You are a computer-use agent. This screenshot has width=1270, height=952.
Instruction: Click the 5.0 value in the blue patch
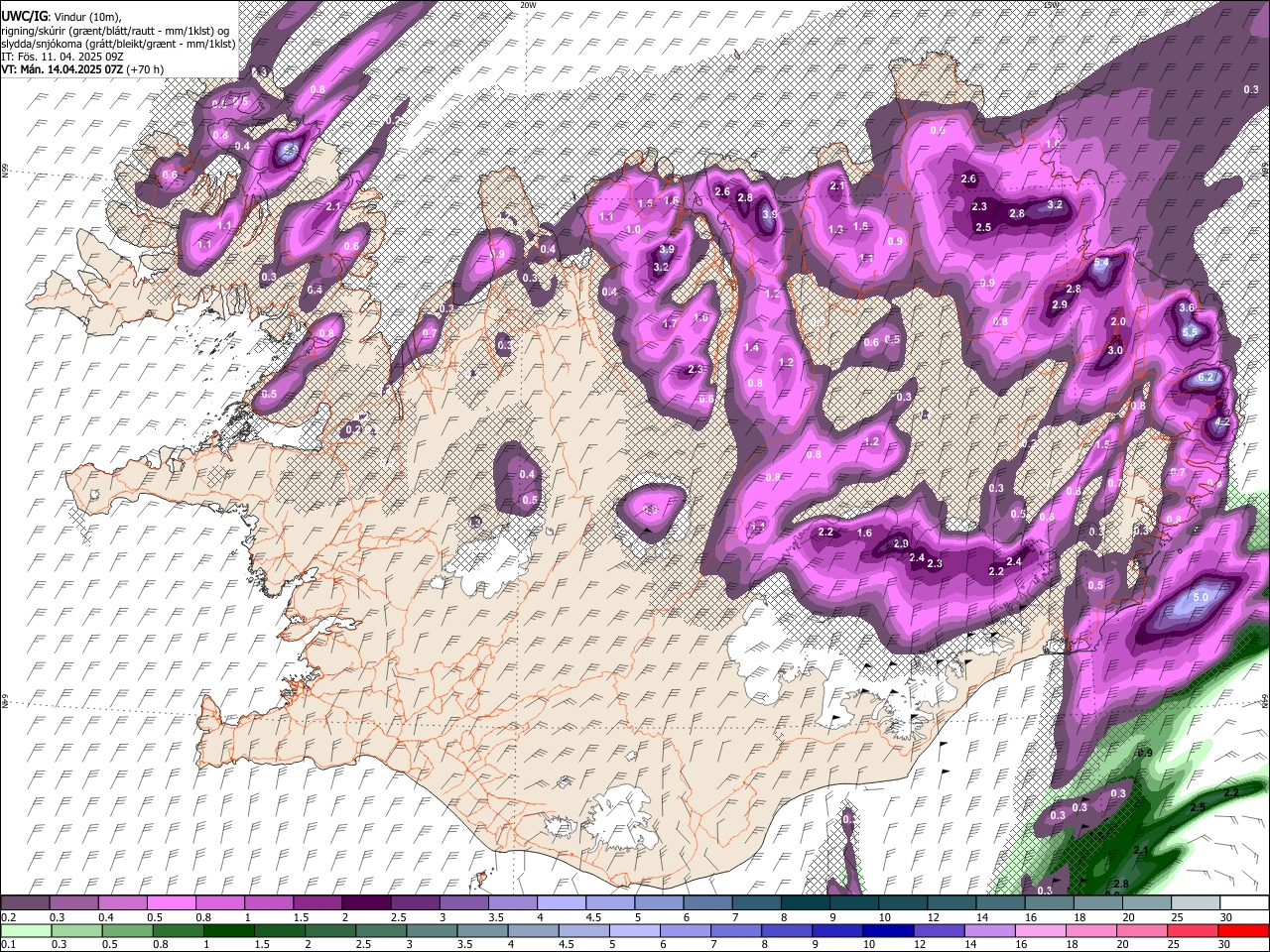pos(1201,598)
